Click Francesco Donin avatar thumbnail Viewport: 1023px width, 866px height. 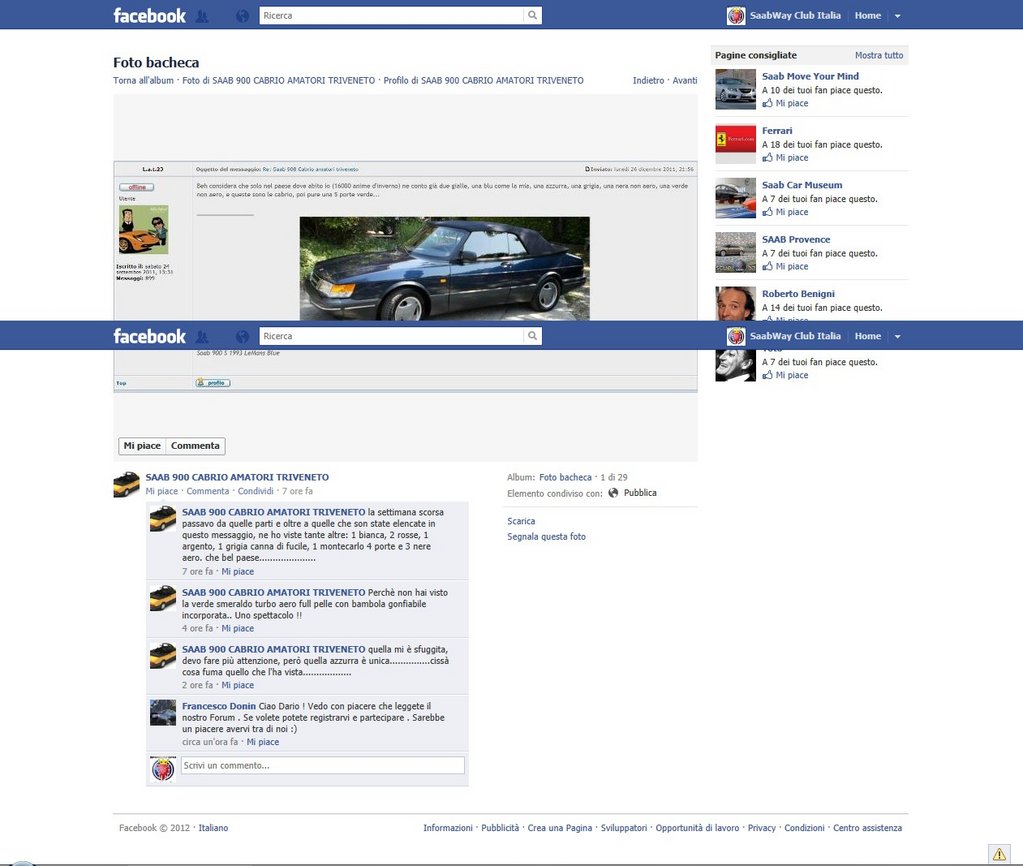pyautogui.click(x=163, y=713)
